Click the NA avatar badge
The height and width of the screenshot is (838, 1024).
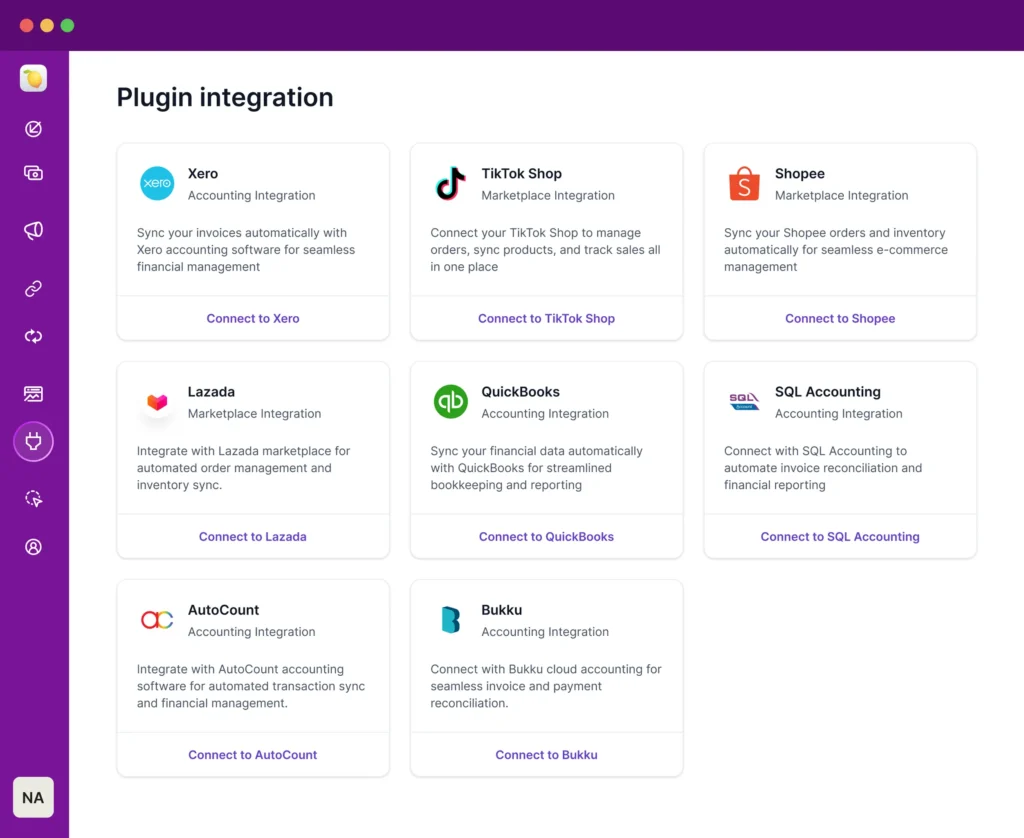tap(33, 797)
